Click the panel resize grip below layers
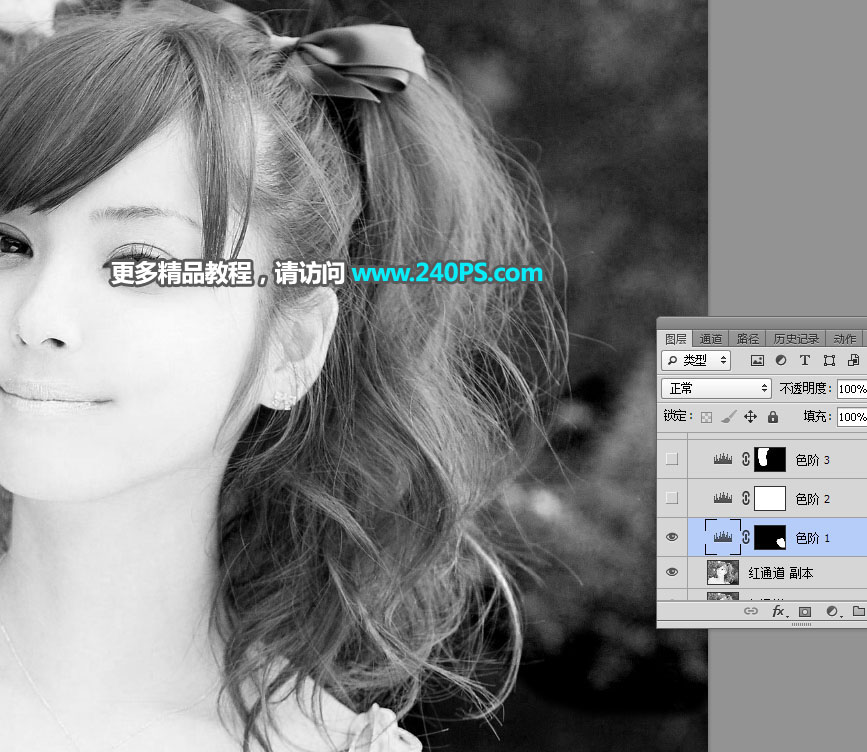 click(801, 624)
